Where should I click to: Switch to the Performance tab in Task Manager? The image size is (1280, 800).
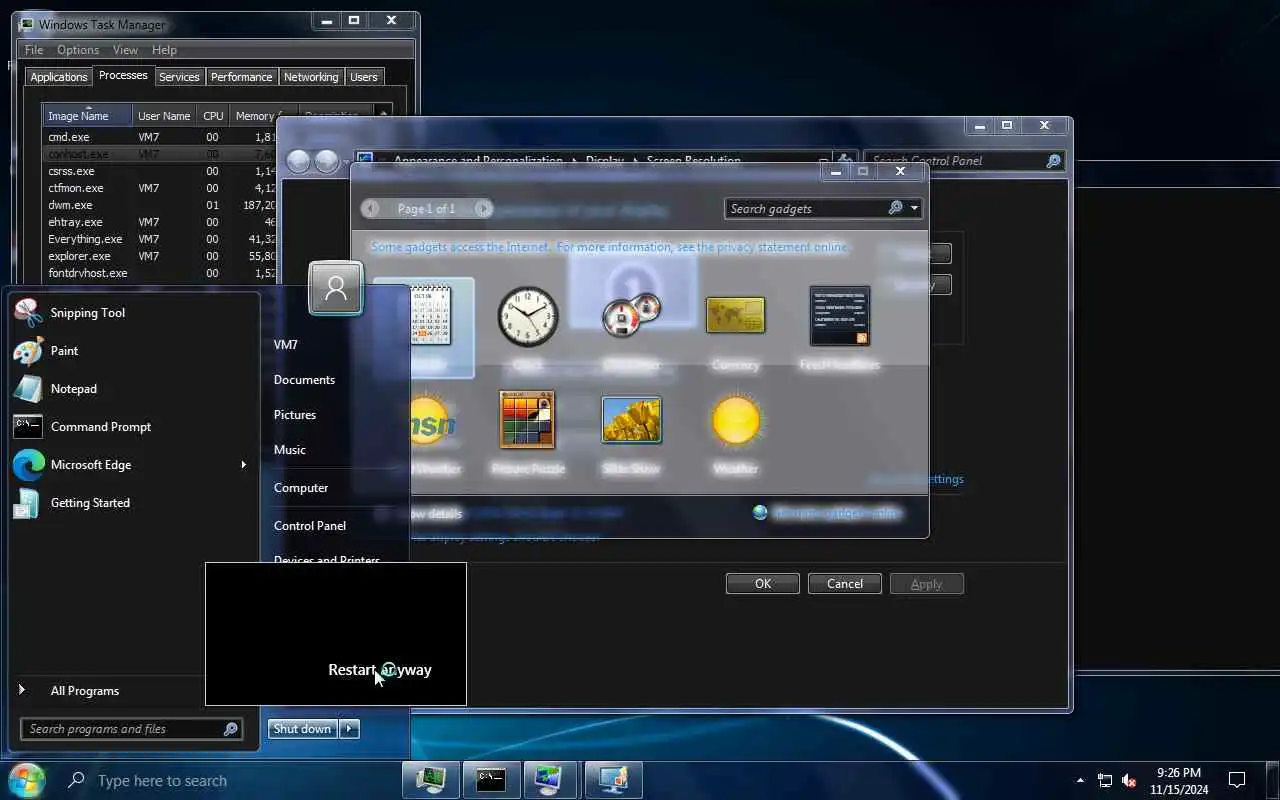click(x=241, y=77)
